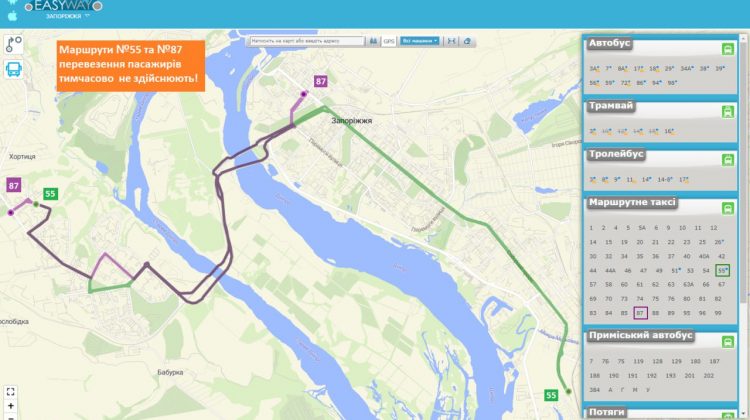Screen dimensions: 750x420
Task: Select trolleybus route 11
Action: click(631, 180)
